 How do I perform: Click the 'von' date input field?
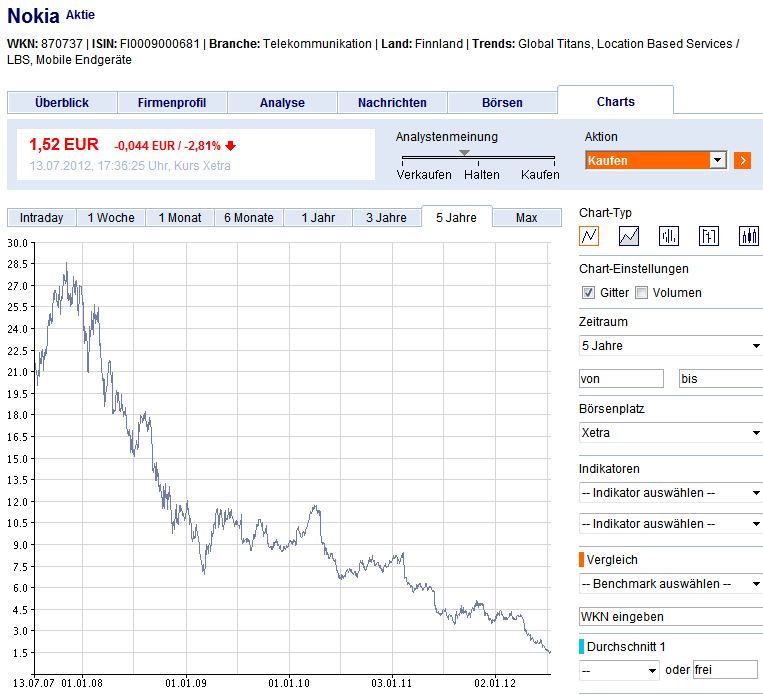(621, 379)
